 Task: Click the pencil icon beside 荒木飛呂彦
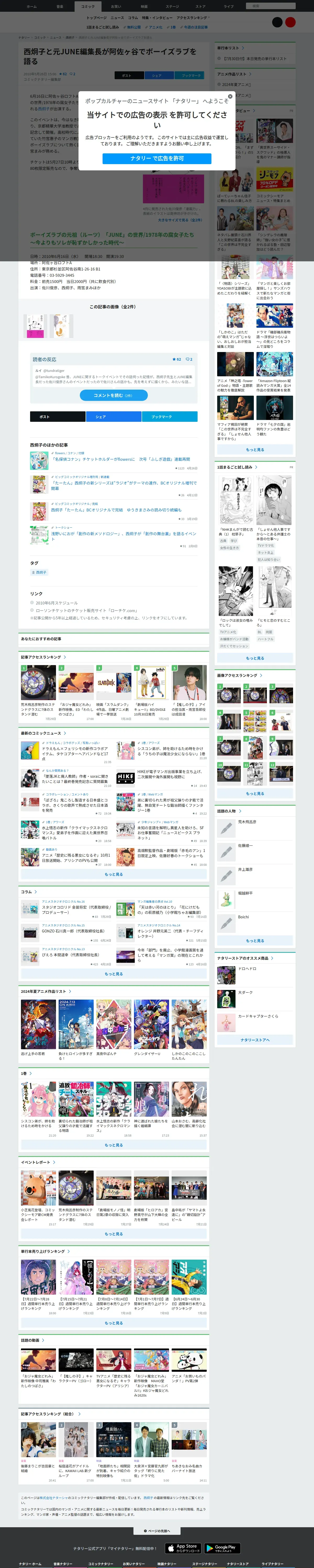[226, 828]
